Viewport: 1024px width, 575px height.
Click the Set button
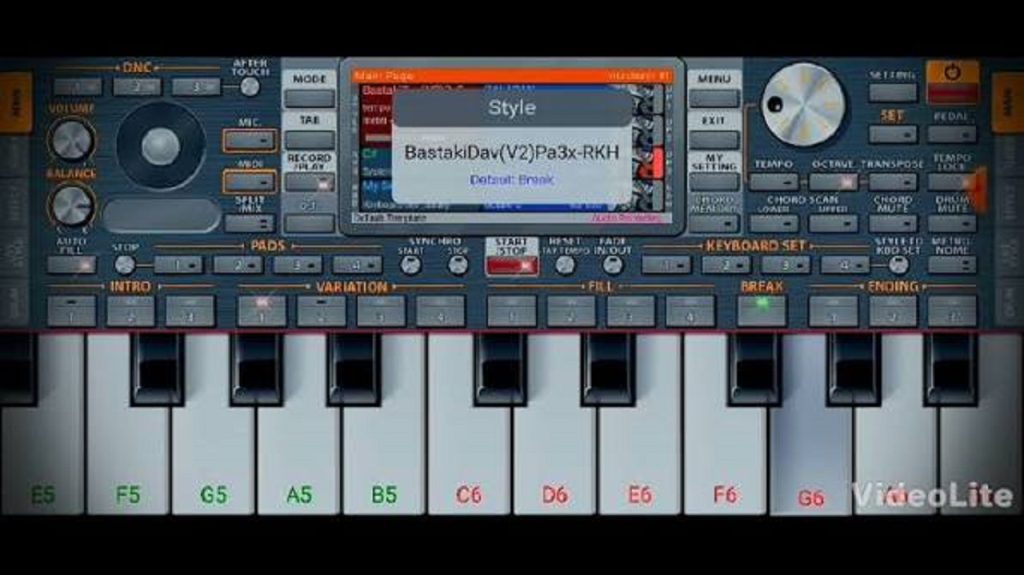click(x=892, y=134)
